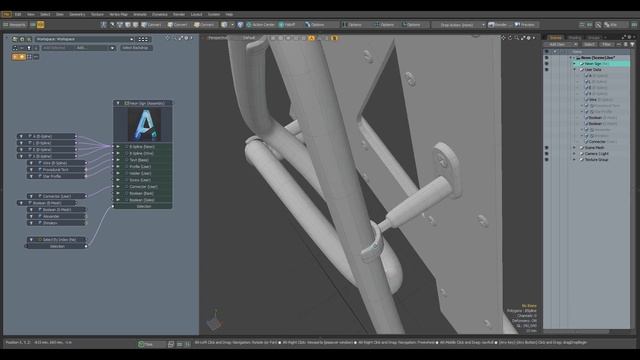Select the Procedural Text node

coord(56,169)
